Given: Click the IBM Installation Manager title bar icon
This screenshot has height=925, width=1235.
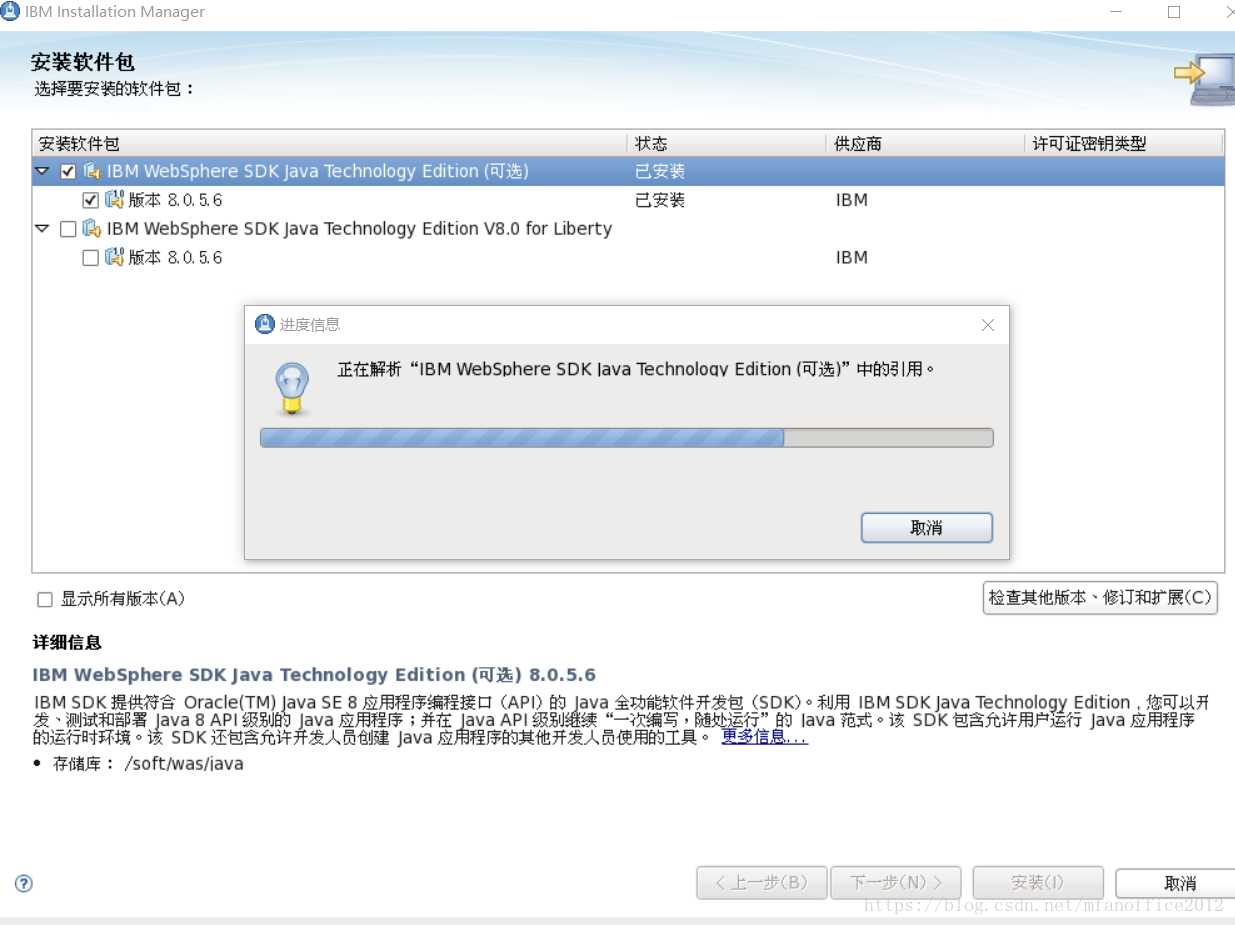Looking at the screenshot, I should pos(10,12).
